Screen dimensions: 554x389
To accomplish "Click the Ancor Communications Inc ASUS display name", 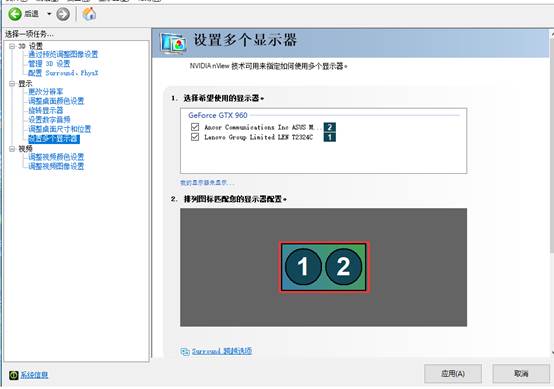I will tap(263, 127).
